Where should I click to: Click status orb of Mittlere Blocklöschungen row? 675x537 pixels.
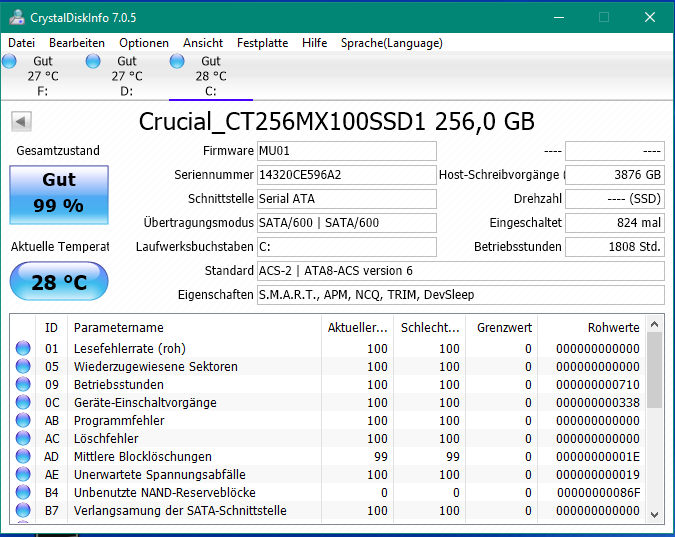pos(23,456)
